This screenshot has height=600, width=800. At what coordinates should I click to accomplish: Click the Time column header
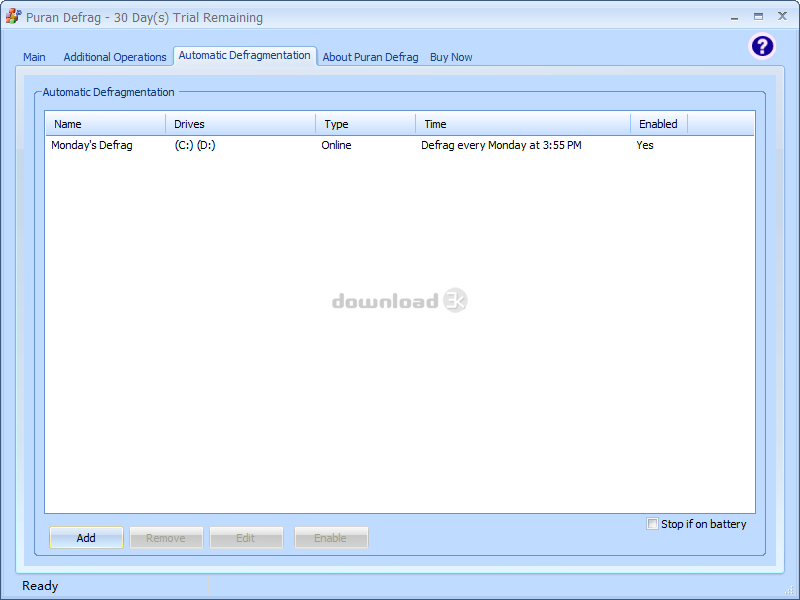(x=523, y=124)
